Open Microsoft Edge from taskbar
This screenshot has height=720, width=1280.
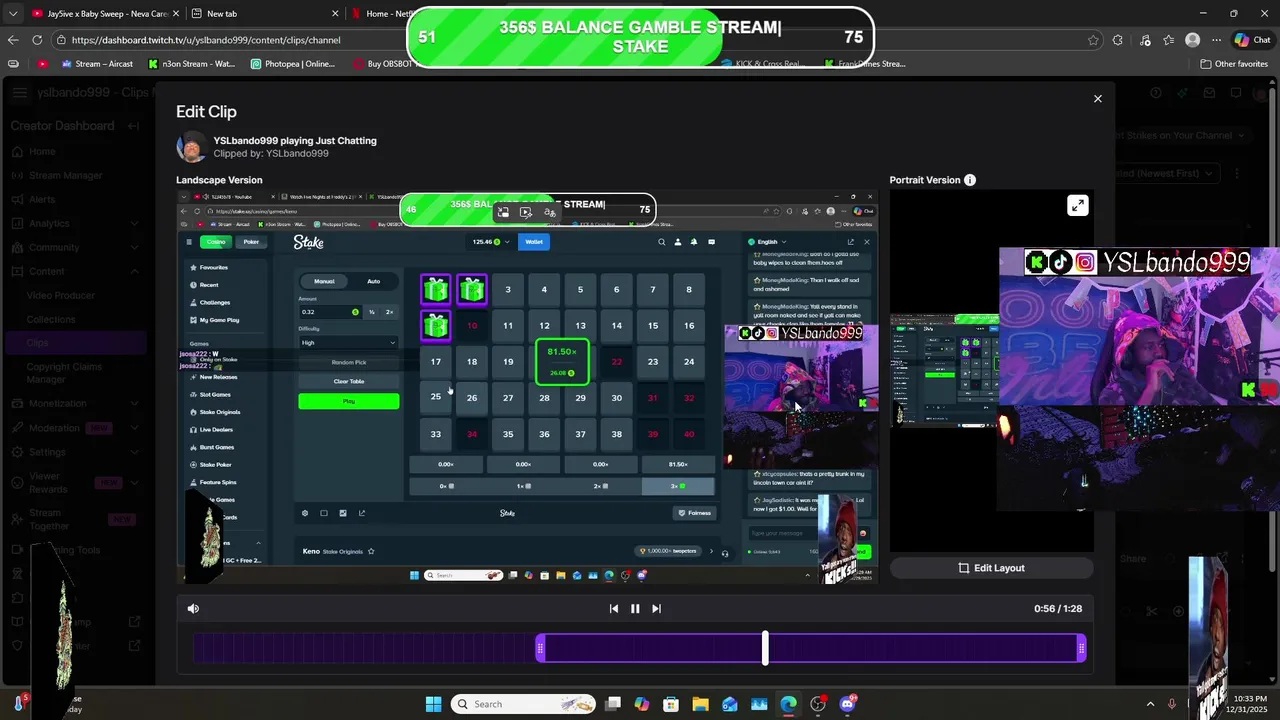coord(789,704)
